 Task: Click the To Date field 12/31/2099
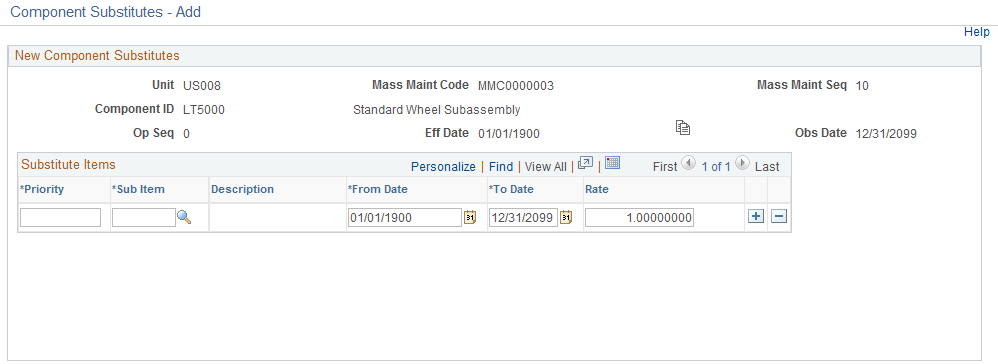click(x=523, y=218)
